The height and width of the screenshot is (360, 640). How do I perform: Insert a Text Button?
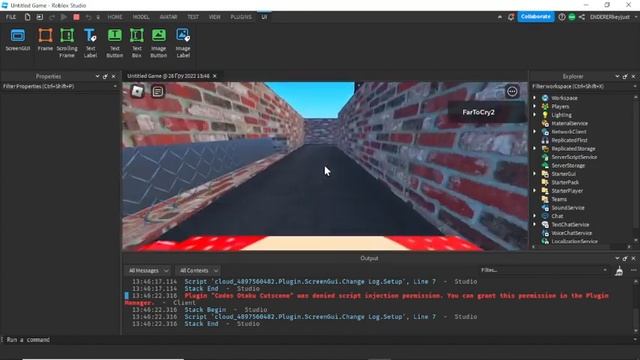pos(115,43)
